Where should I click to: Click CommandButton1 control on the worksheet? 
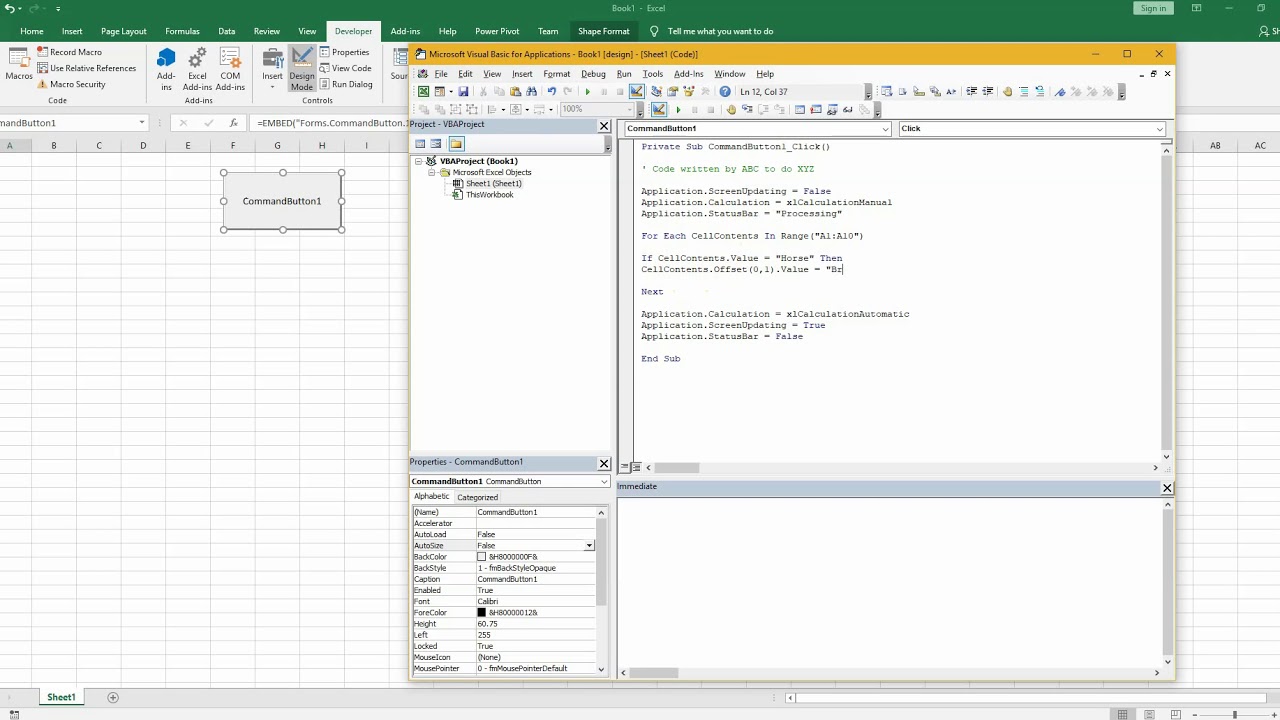click(x=282, y=201)
